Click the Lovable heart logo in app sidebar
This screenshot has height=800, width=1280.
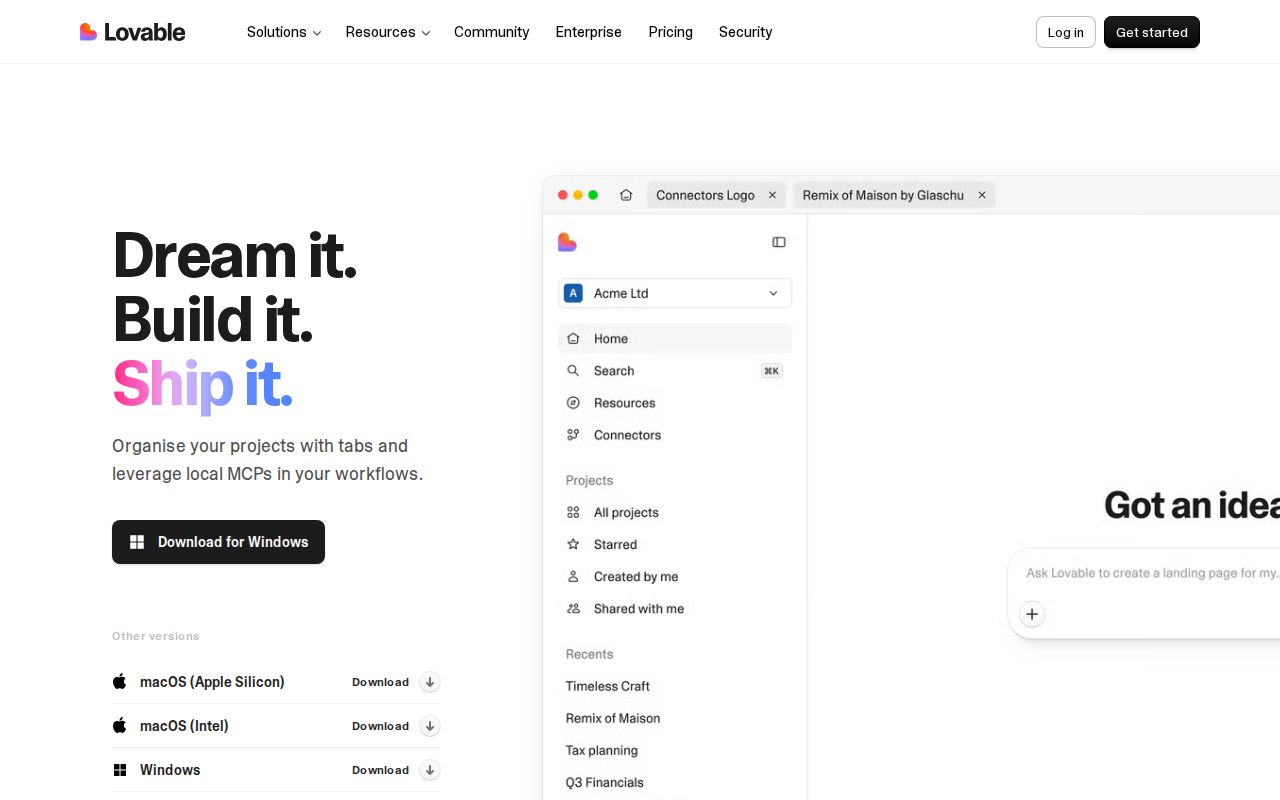(567, 242)
